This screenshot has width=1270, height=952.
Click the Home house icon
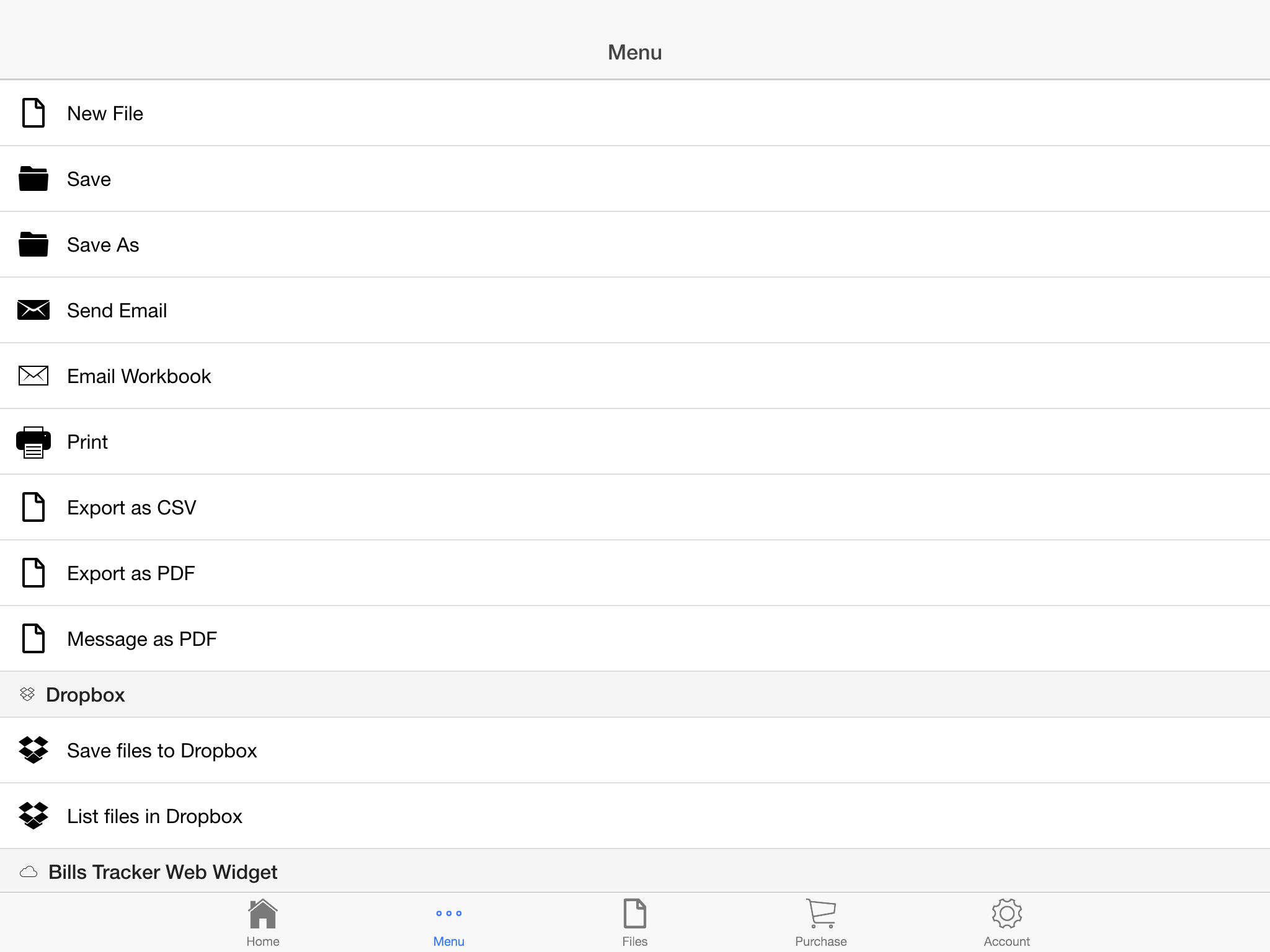pos(263,914)
